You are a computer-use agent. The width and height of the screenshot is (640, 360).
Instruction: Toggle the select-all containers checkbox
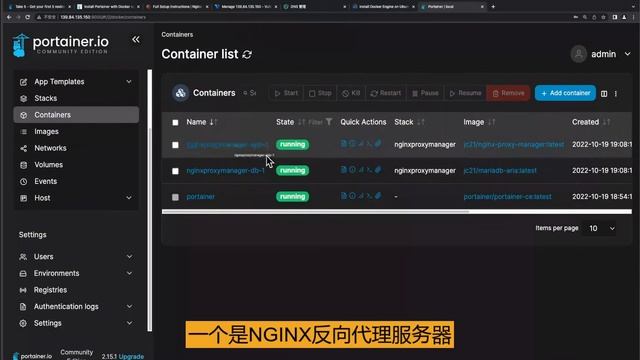pyautogui.click(x=175, y=122)
